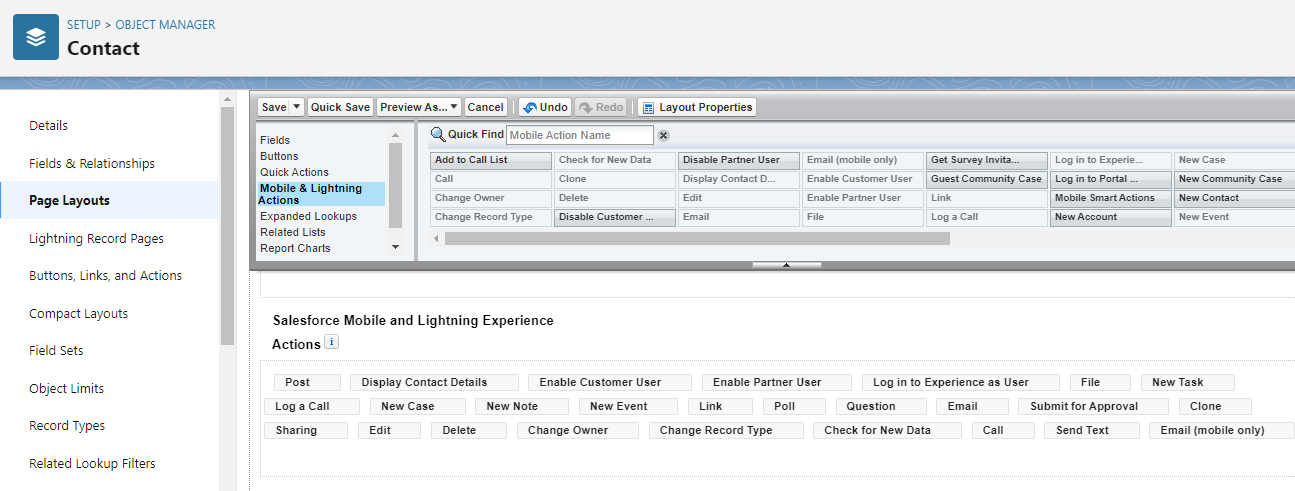Open Fields & Relationships
This screenshot has width=1295, height=491.
[x=92, y=163]
